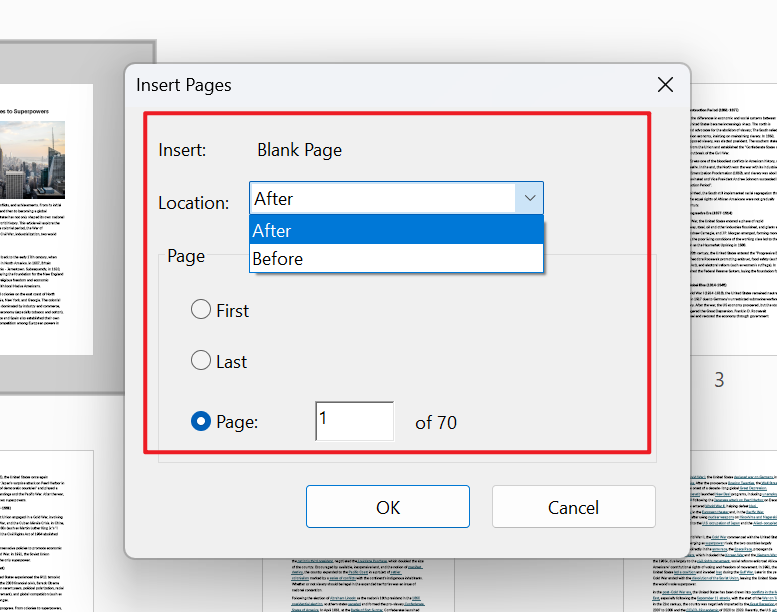Click the 'Blank Page' insert value text
Image resolution: width=777 pixels, height=612 pixels.
[299, 150]
